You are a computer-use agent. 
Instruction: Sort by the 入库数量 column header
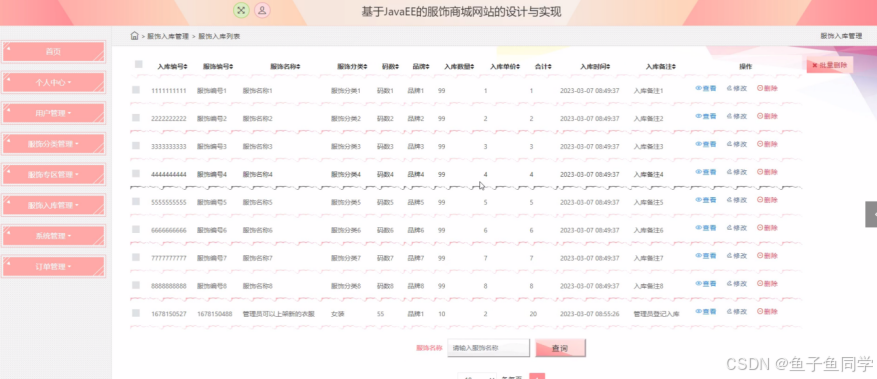click(459, 67)
